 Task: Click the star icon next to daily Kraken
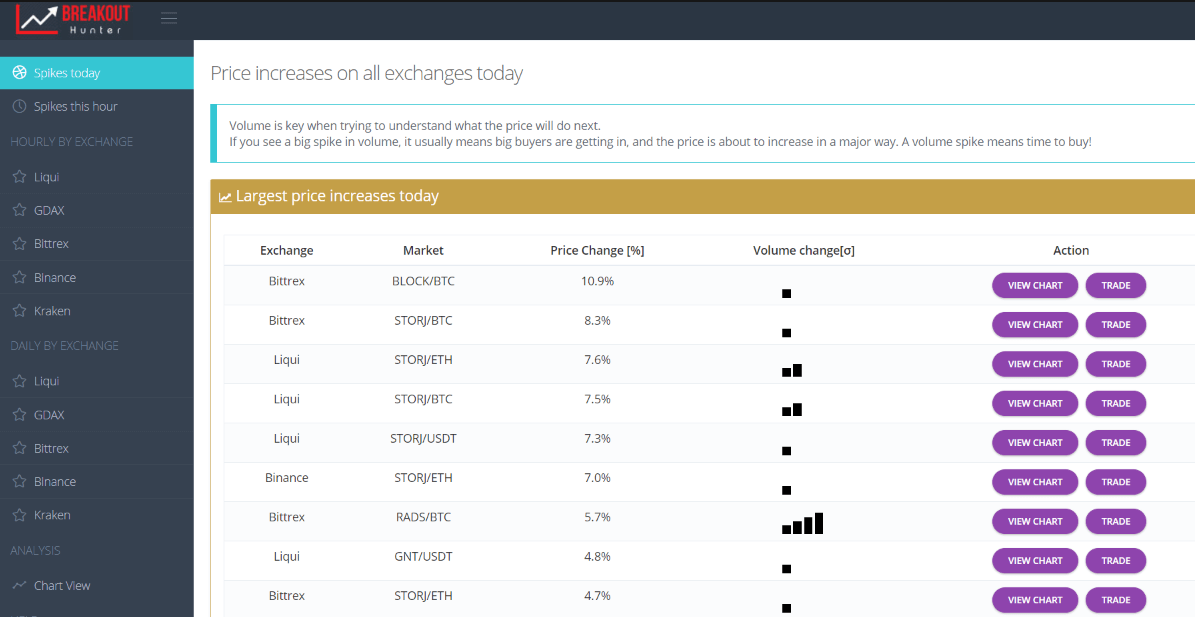(20, 515)
